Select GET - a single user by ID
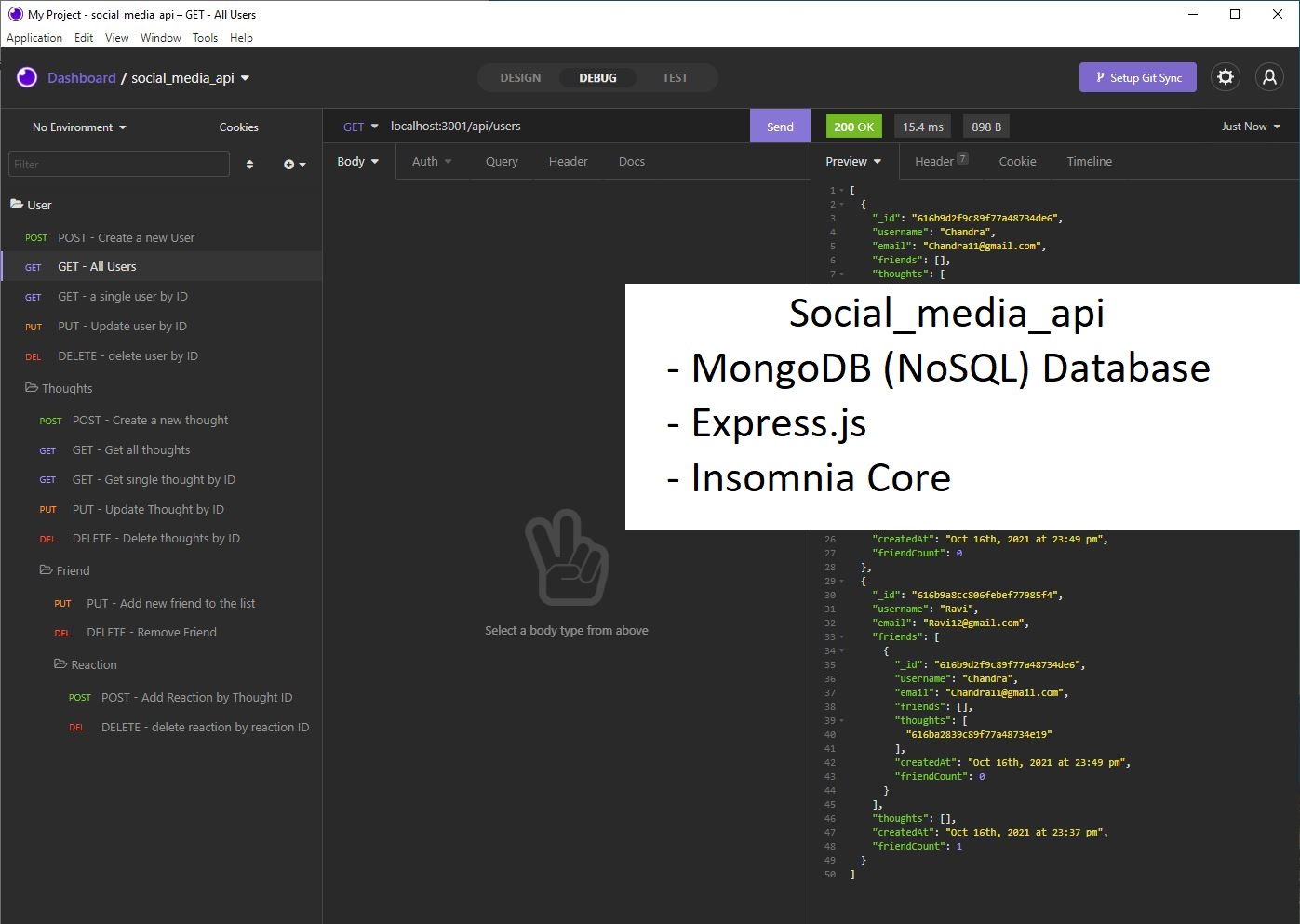This screenshot has width=1300, height=924. (x=161, y=297)
